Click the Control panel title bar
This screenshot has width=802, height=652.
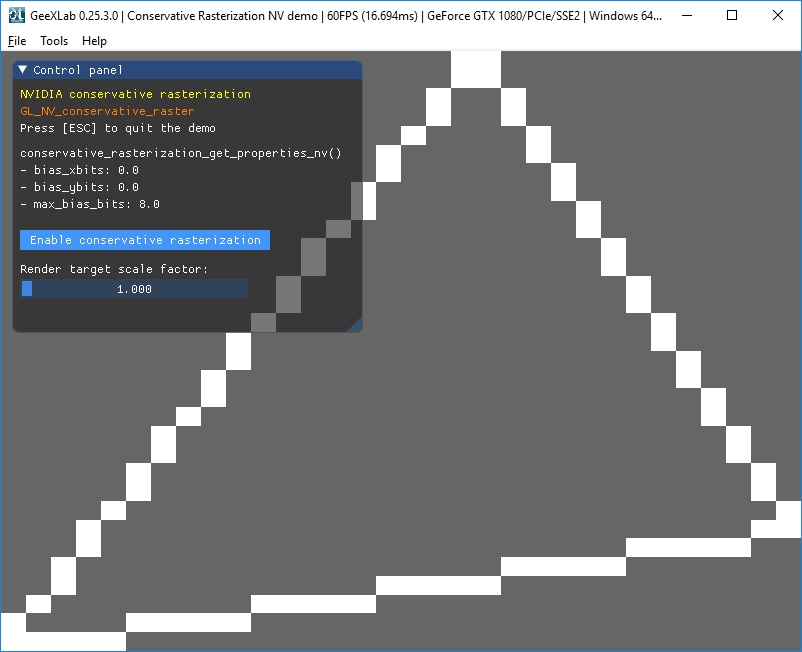[188, 70]
